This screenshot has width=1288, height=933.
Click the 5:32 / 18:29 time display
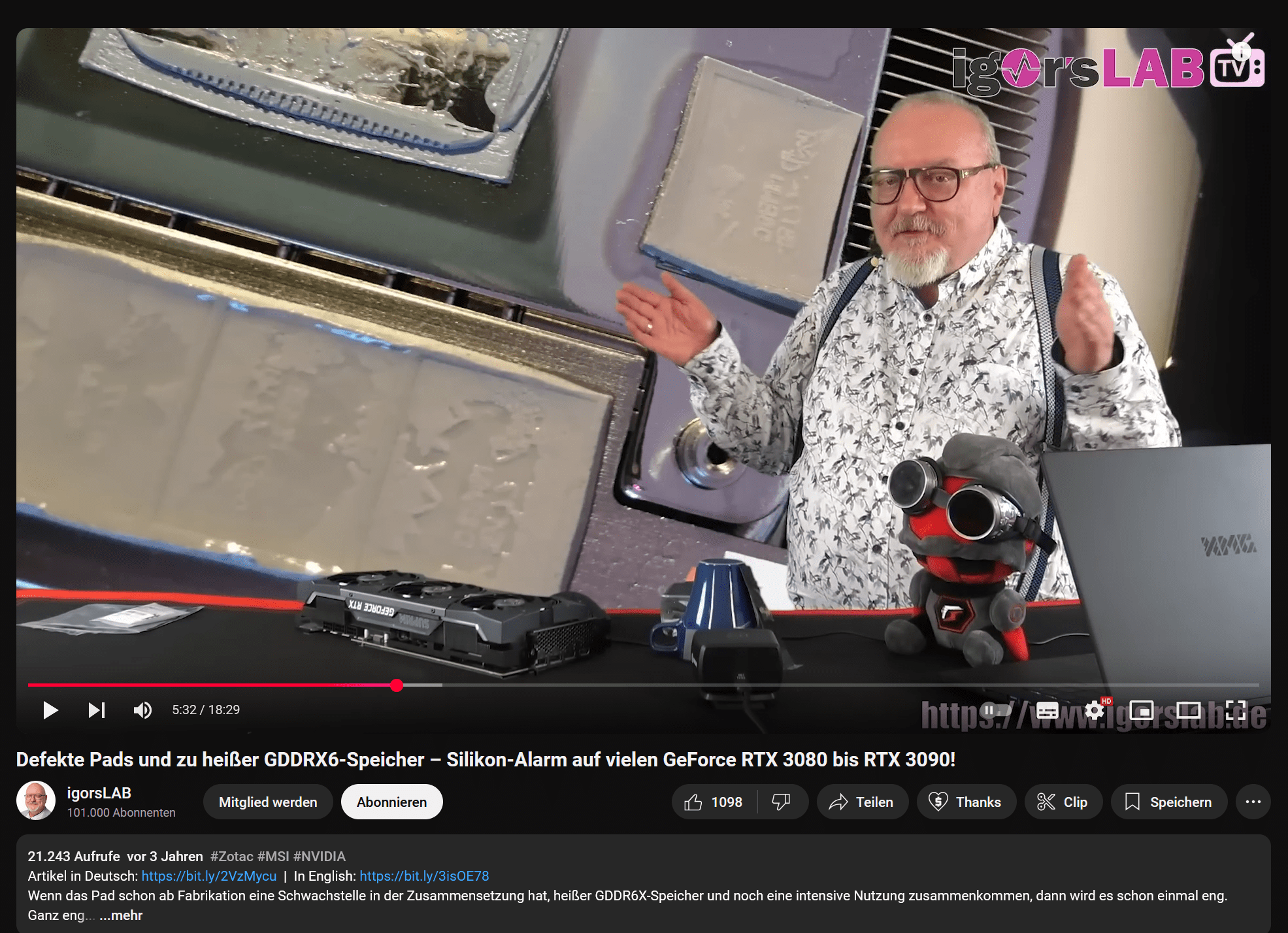[x=206, y=710]
